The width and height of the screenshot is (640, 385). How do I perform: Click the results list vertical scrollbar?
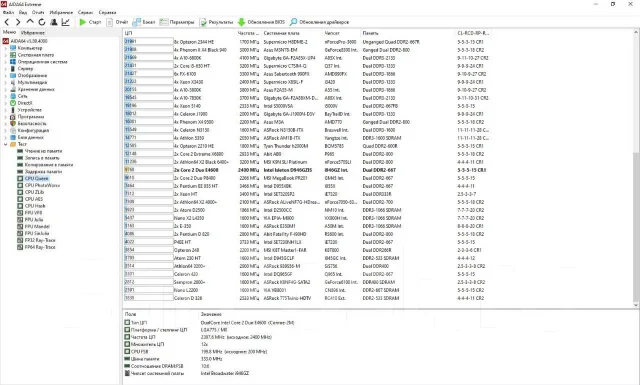636,168
